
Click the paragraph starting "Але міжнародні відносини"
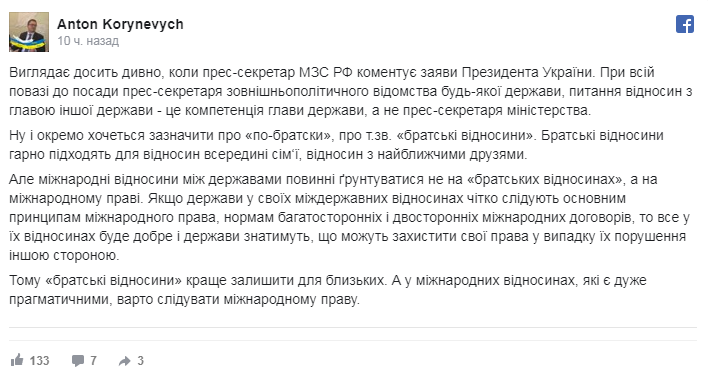point(349,217)
